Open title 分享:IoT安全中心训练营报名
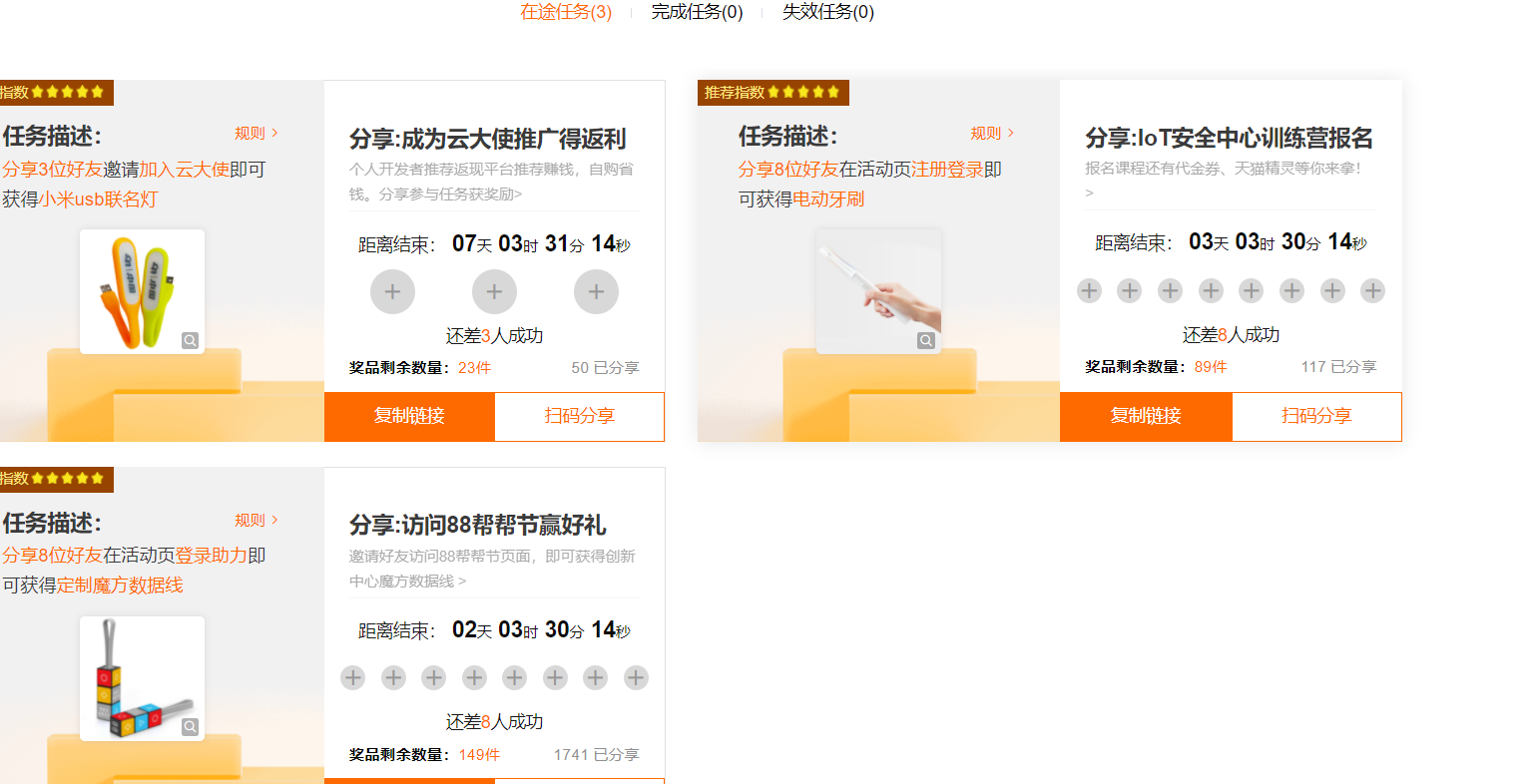 pos(1230,138)
